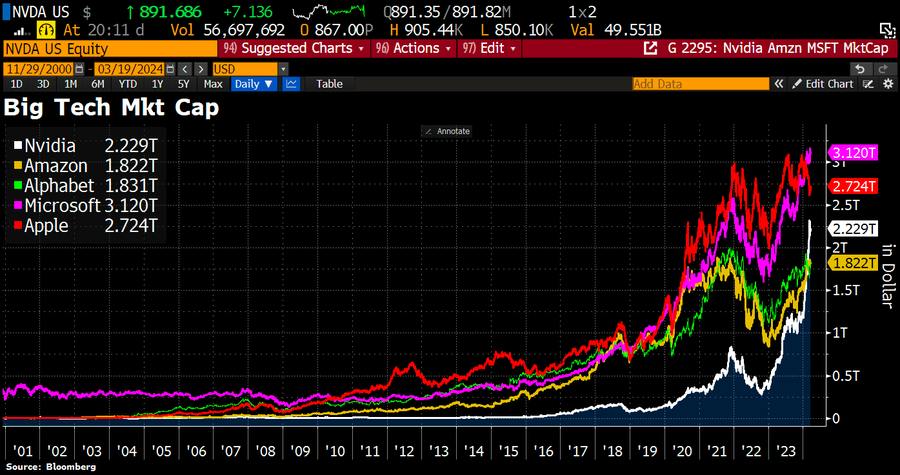Image resolution: width=900 pixels, height=475 pixels.
Task: Collapse panel with the double chevron icon
Action: [779, 84]
